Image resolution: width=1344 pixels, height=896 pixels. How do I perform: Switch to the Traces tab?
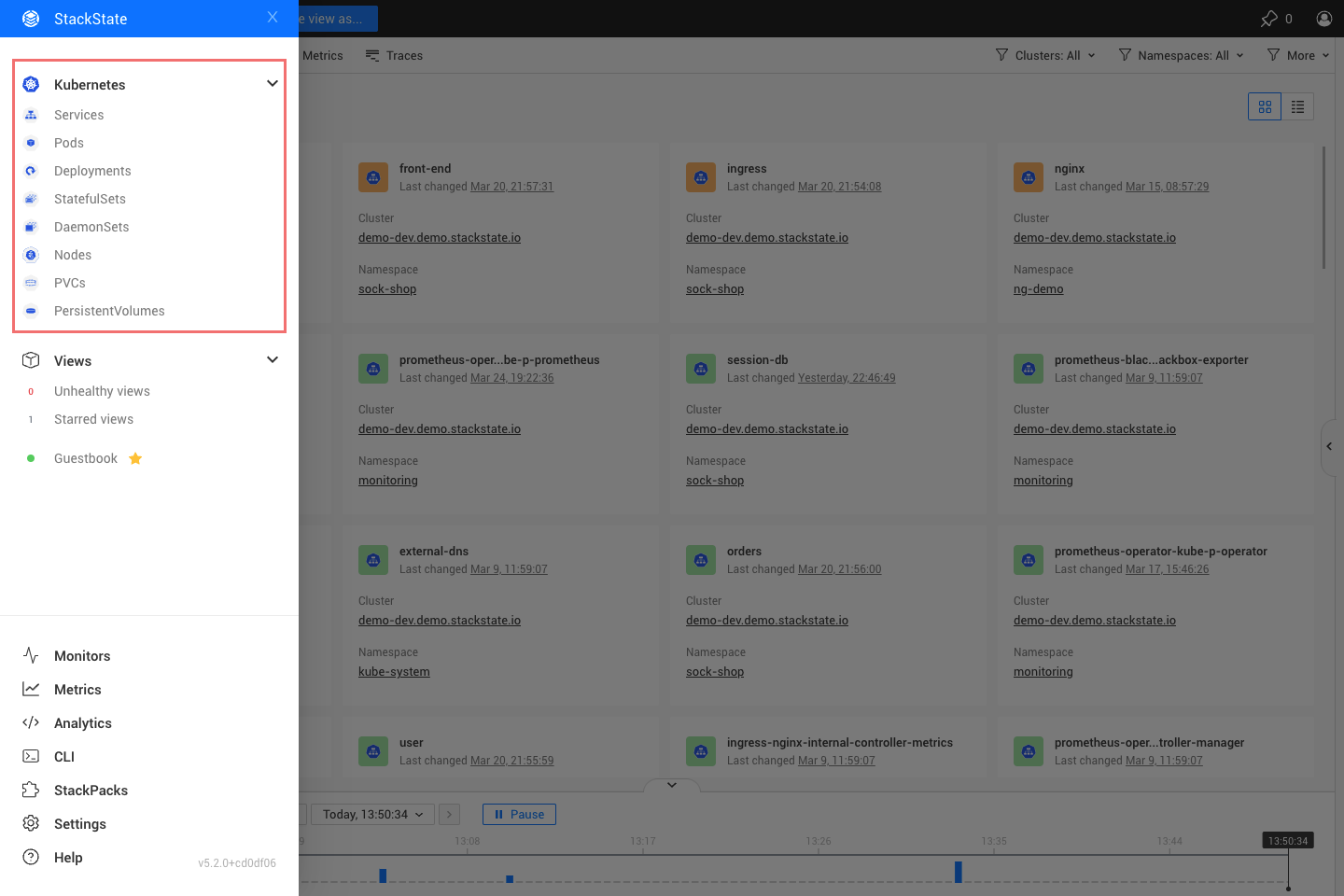point(394,56)
